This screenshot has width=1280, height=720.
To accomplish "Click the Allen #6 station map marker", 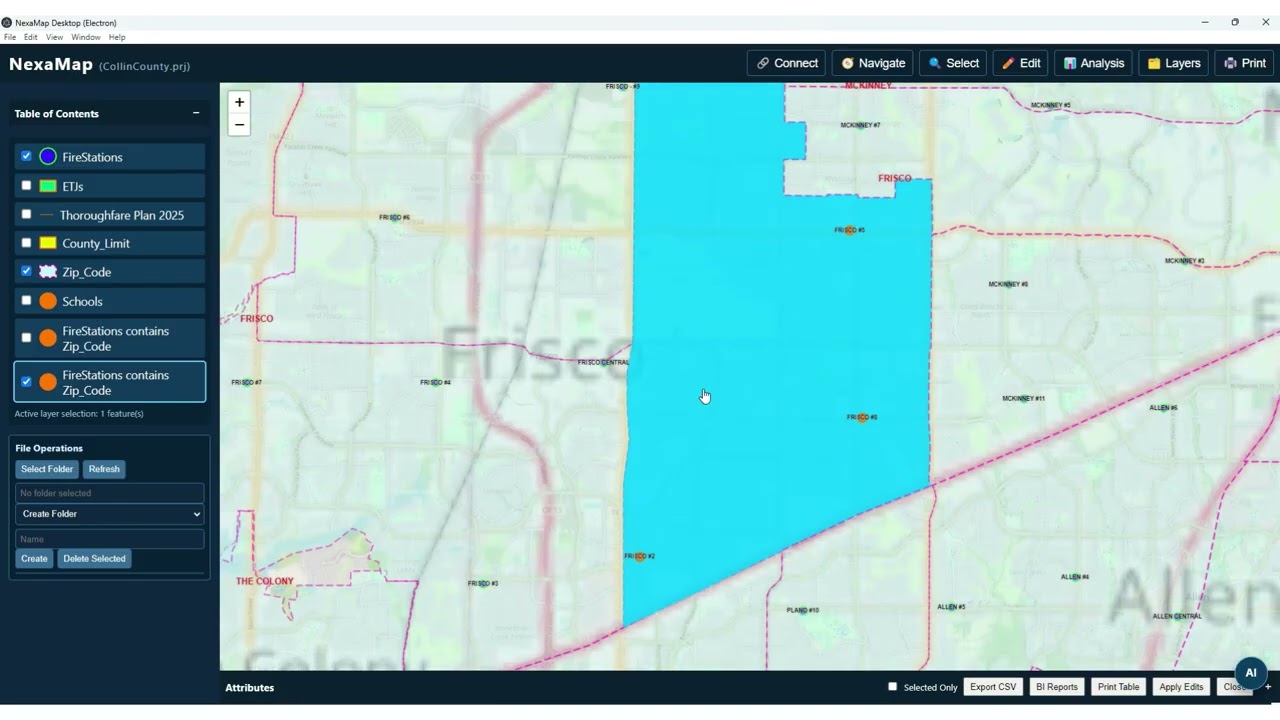I will [x=1163, y=408].
